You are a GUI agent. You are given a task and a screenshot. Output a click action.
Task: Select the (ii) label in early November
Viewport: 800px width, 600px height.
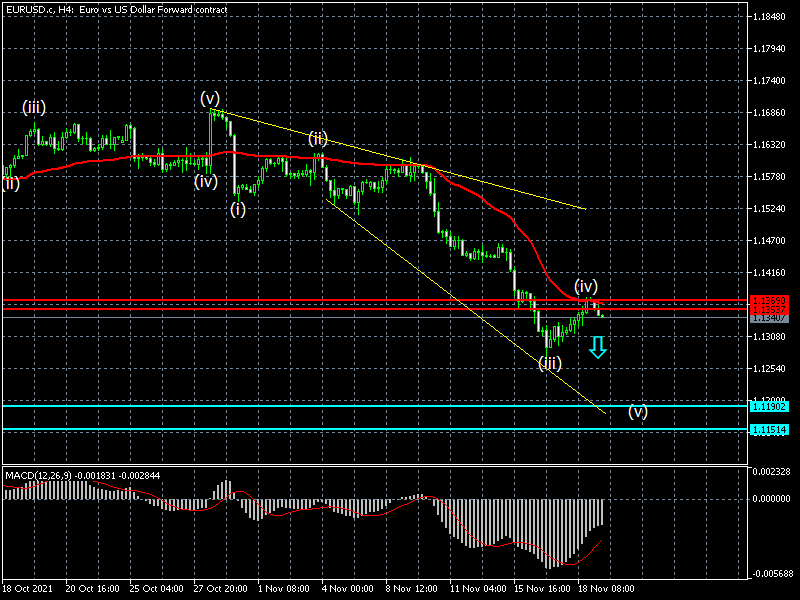coord(318,137)
